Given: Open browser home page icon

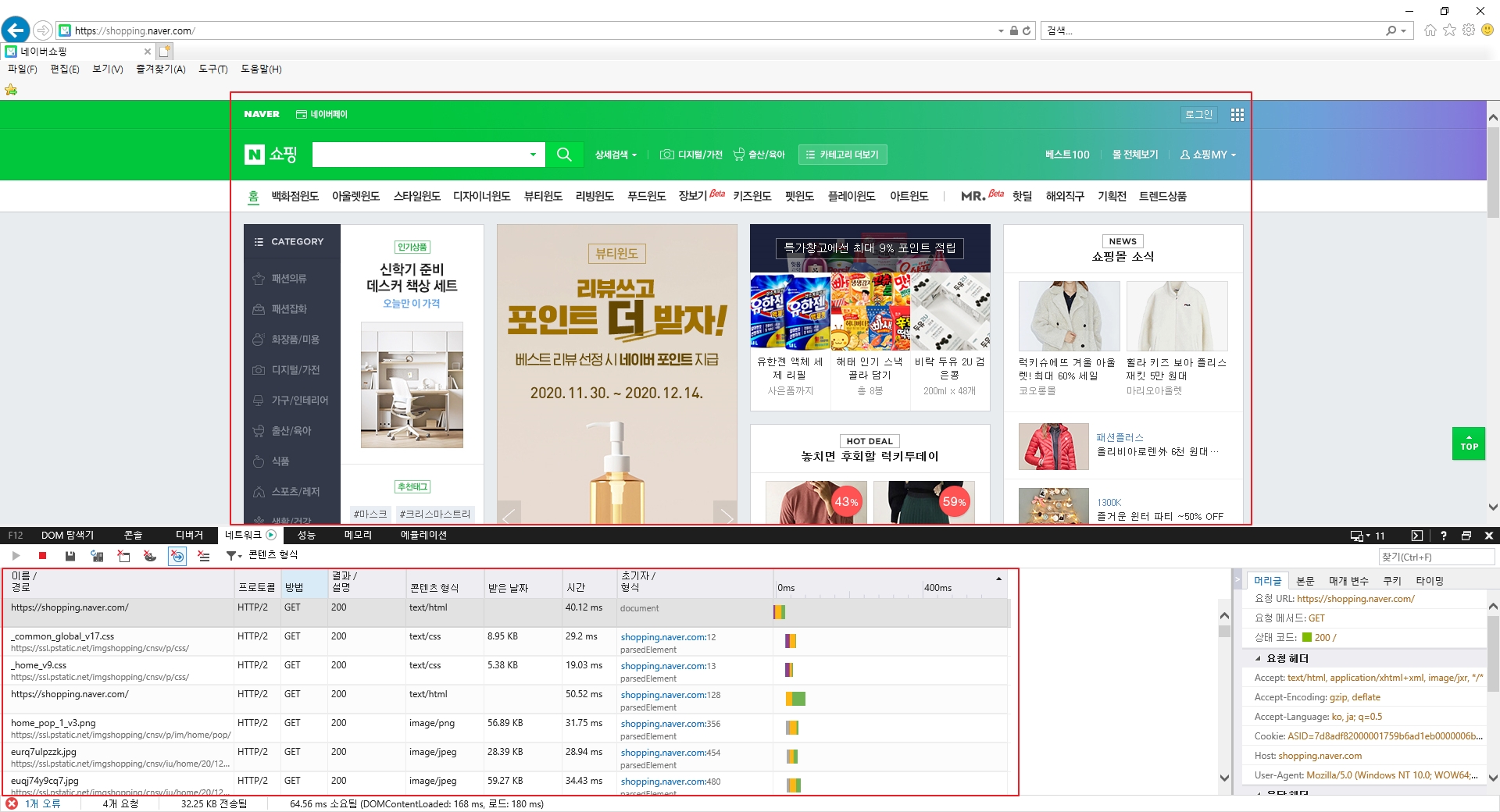Looking at the screenshot, I should [1430, 30].
